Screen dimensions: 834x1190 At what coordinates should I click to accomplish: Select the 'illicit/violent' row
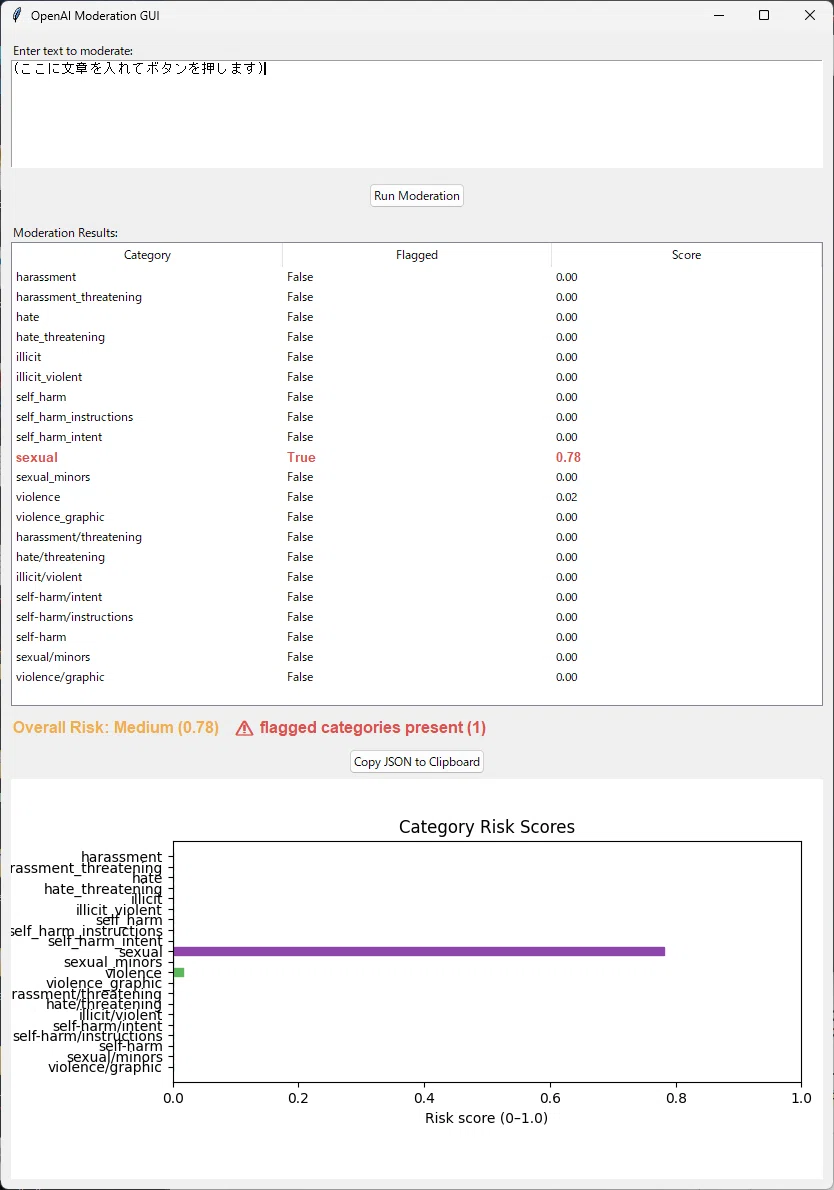(417, 577)
